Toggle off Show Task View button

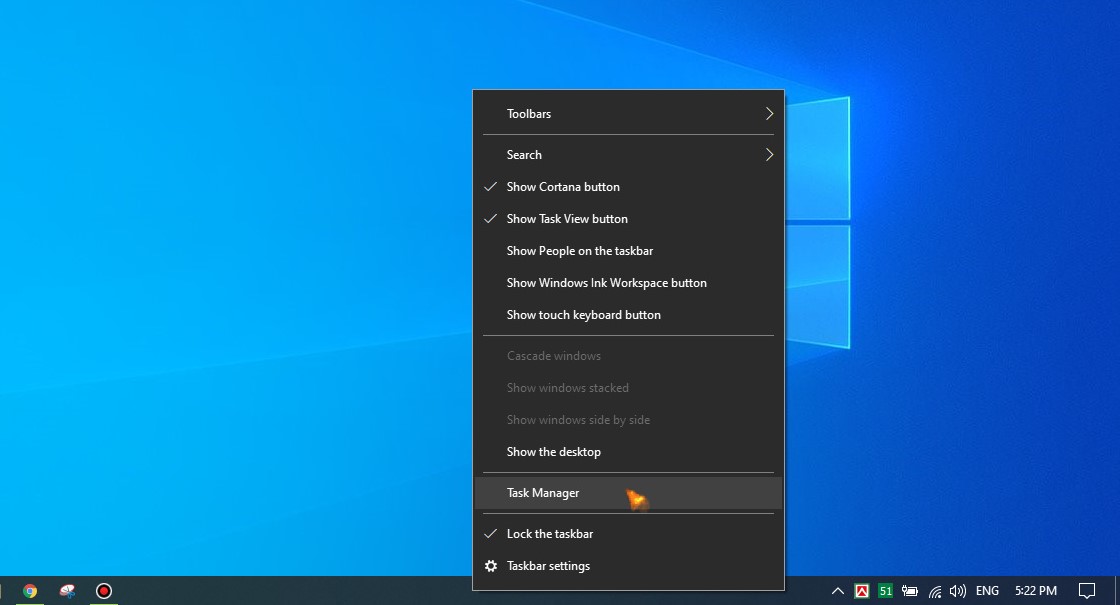coord(567,219)
